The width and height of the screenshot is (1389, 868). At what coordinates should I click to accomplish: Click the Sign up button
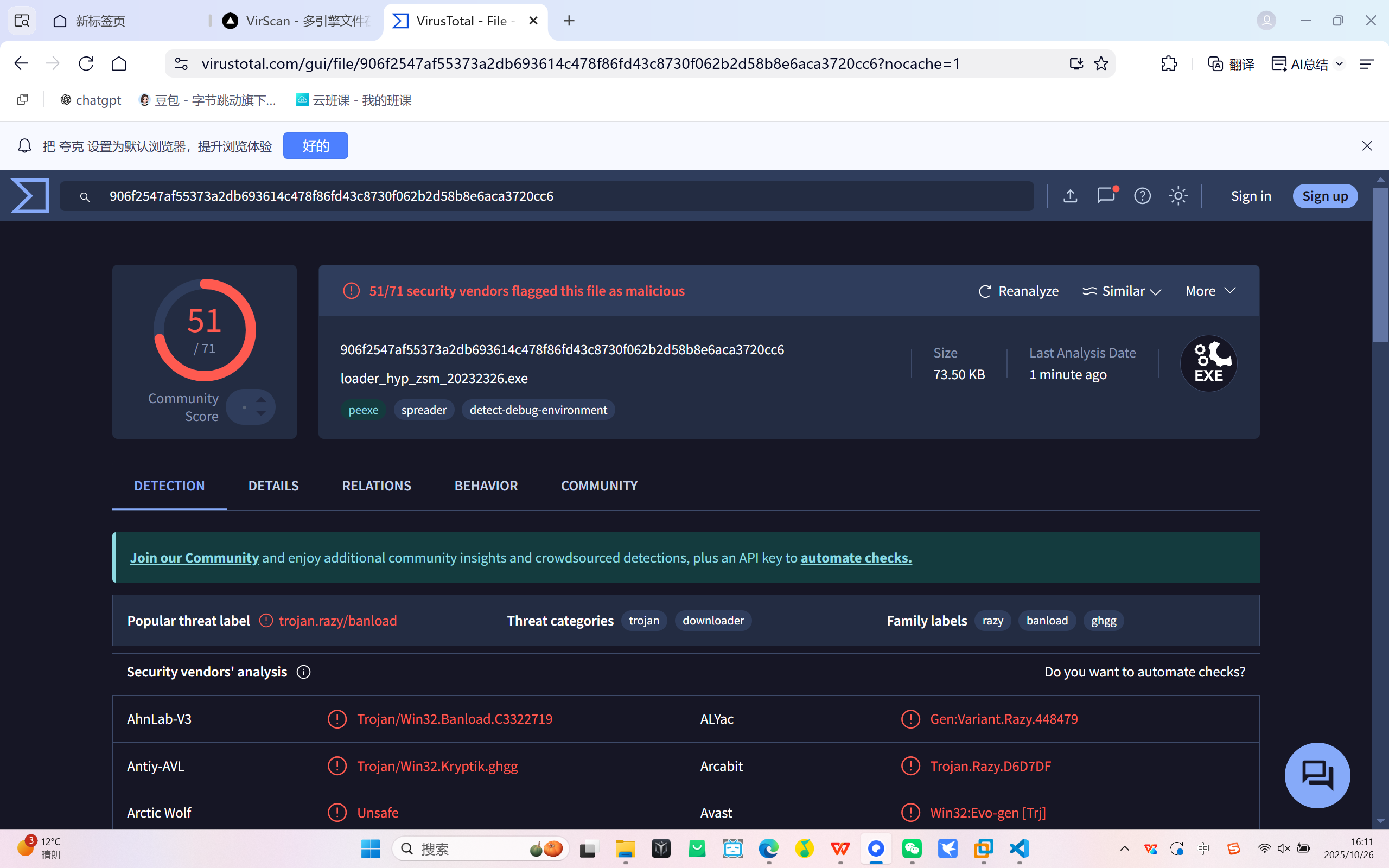coord(1325,196)
